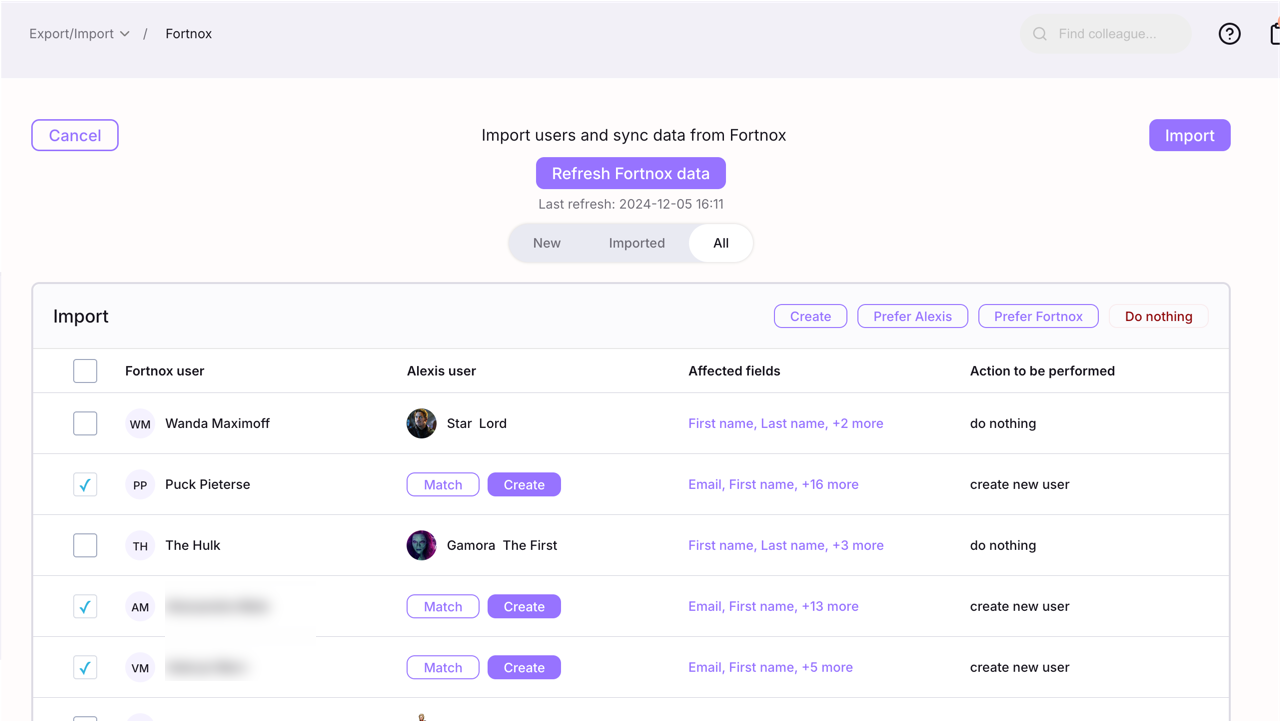Uncheck the box for Puck Pieterse

[85, 485]
